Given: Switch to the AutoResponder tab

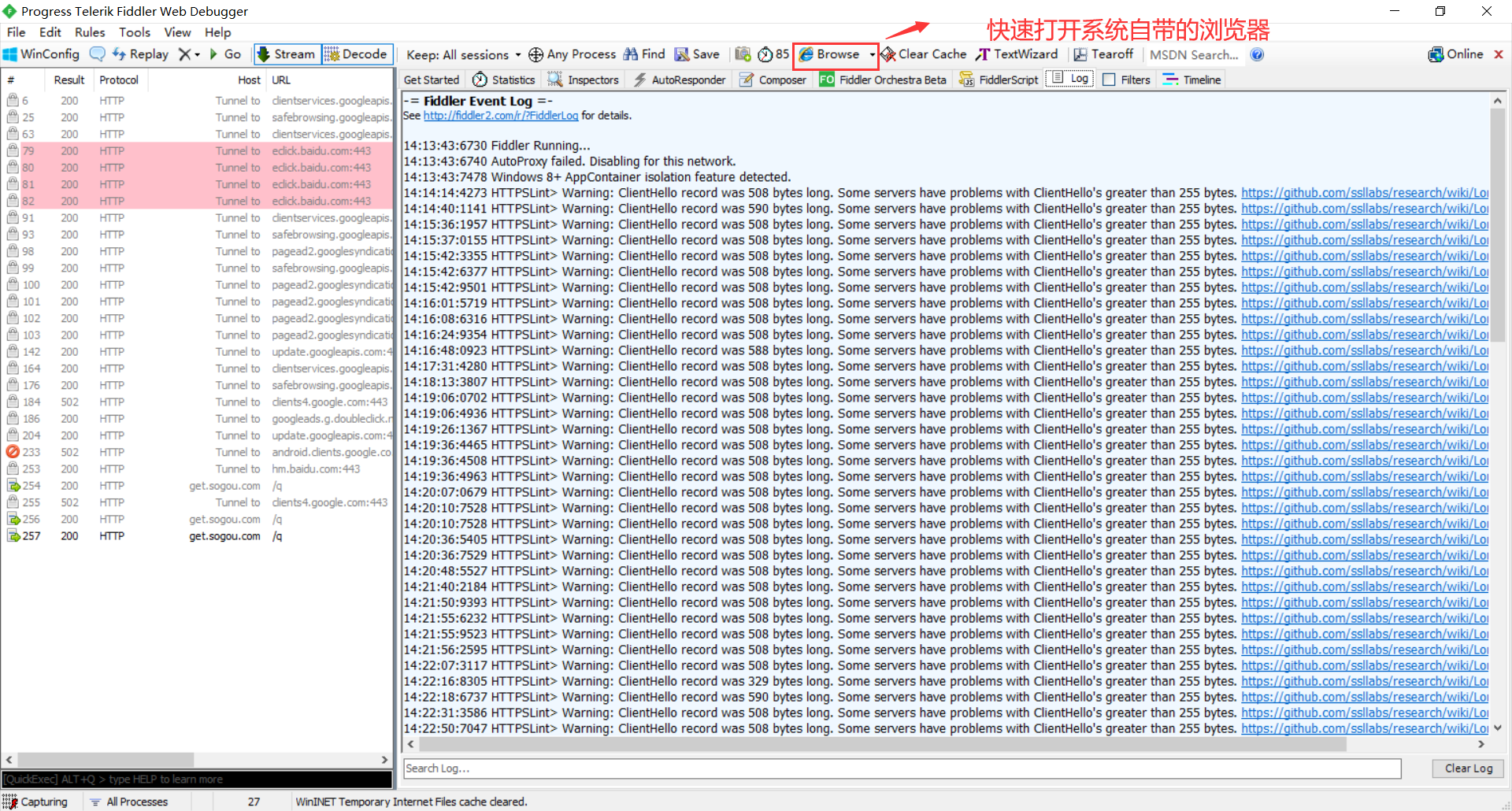Looking at the screenshot, I should [x=680, y=80].
